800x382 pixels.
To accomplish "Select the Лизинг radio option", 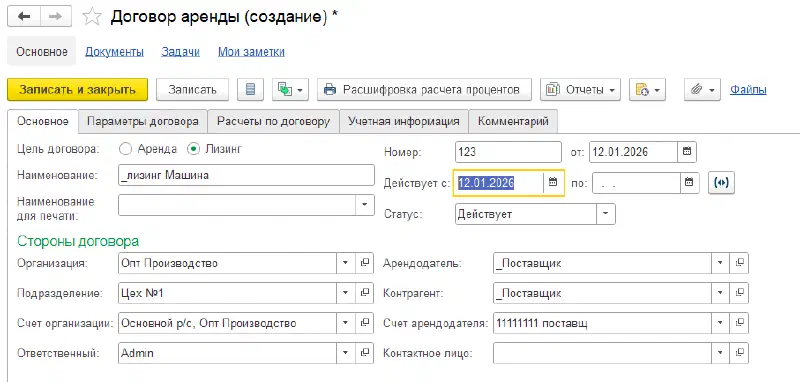I will [x=193, y=149].
